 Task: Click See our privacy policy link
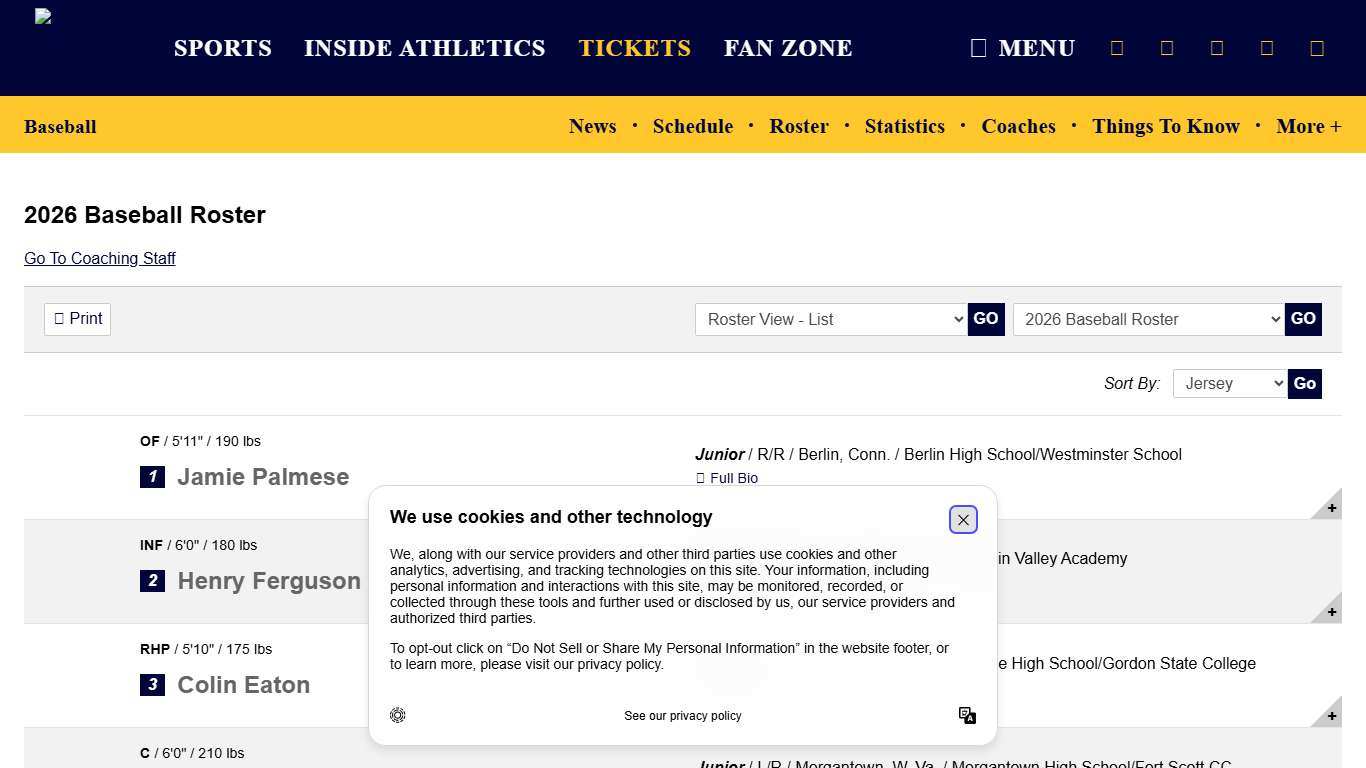click(682, 716)
